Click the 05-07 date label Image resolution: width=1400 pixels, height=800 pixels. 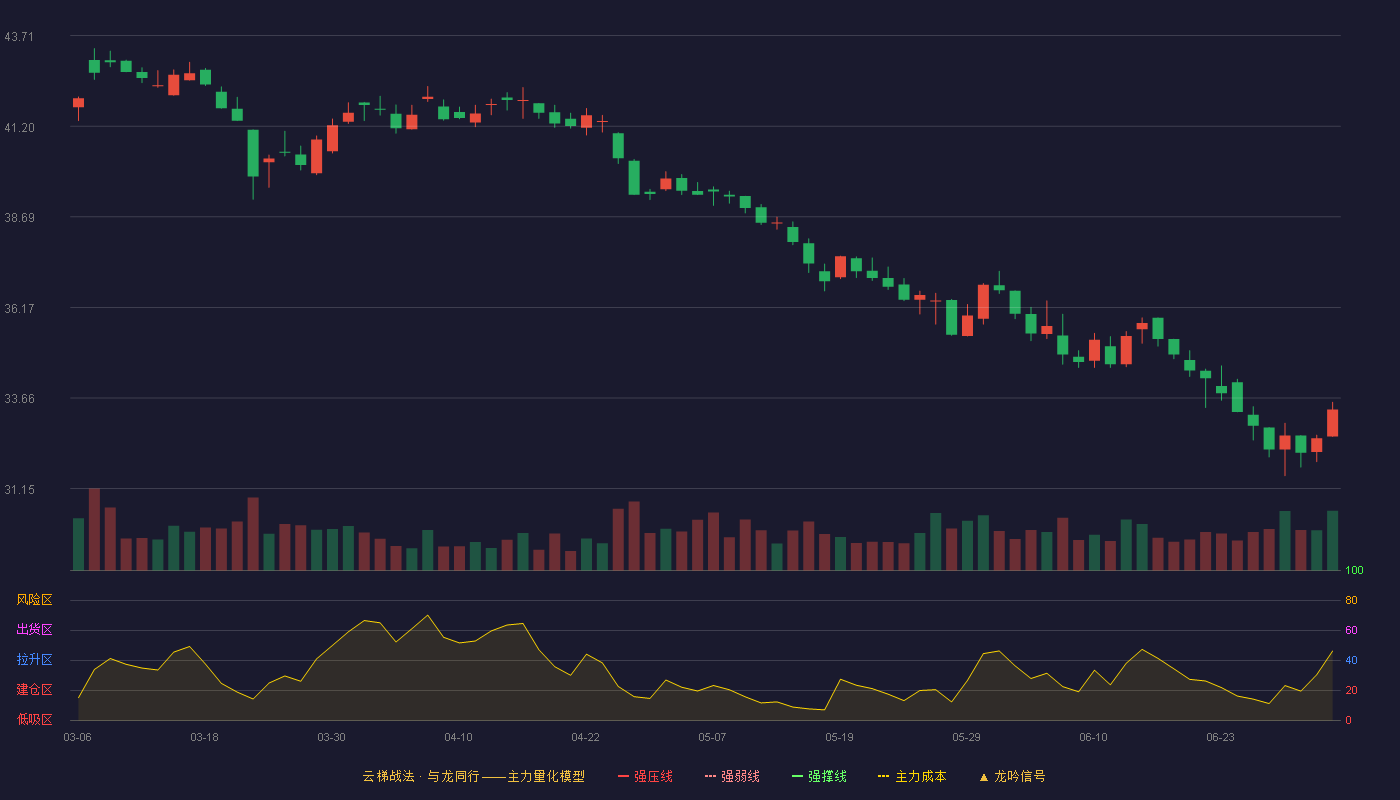[x=712, y=737]
